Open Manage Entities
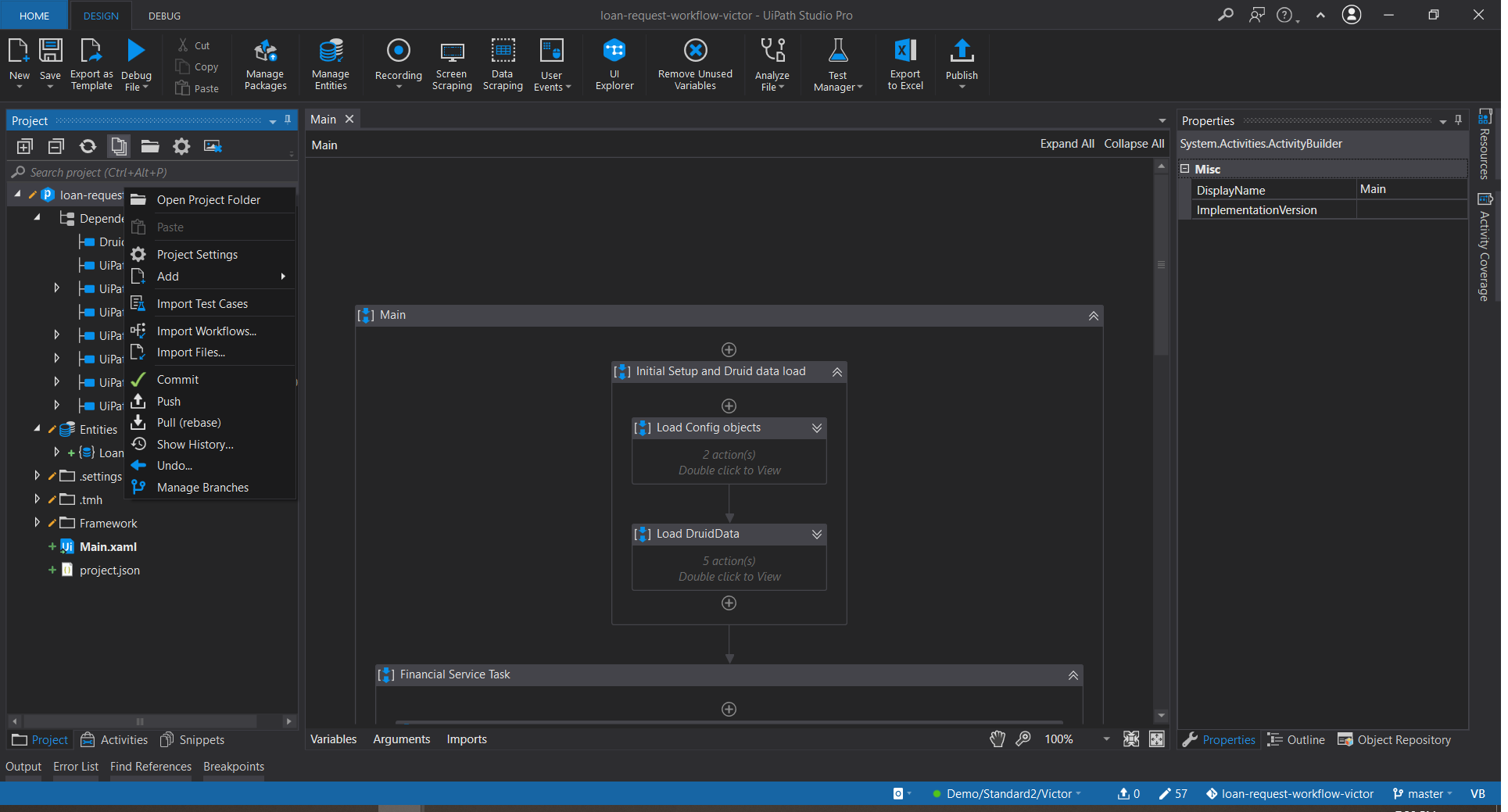 click(x=331, y=65)
